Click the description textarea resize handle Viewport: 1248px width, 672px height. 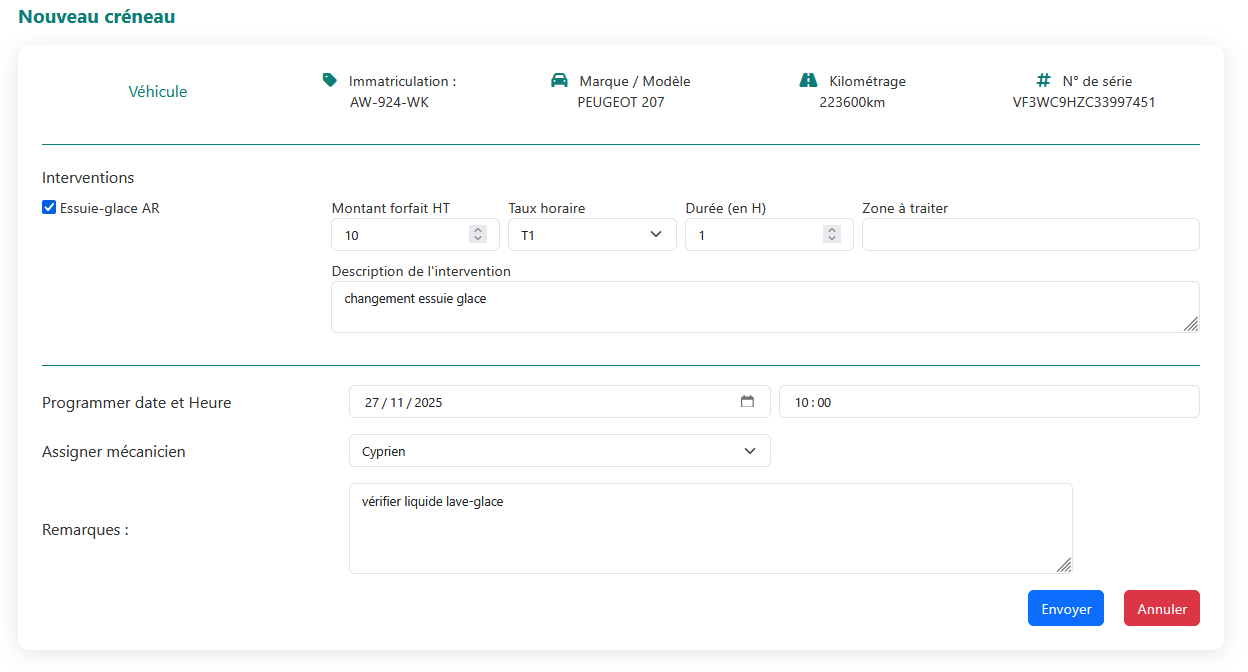click(1190, 324)
